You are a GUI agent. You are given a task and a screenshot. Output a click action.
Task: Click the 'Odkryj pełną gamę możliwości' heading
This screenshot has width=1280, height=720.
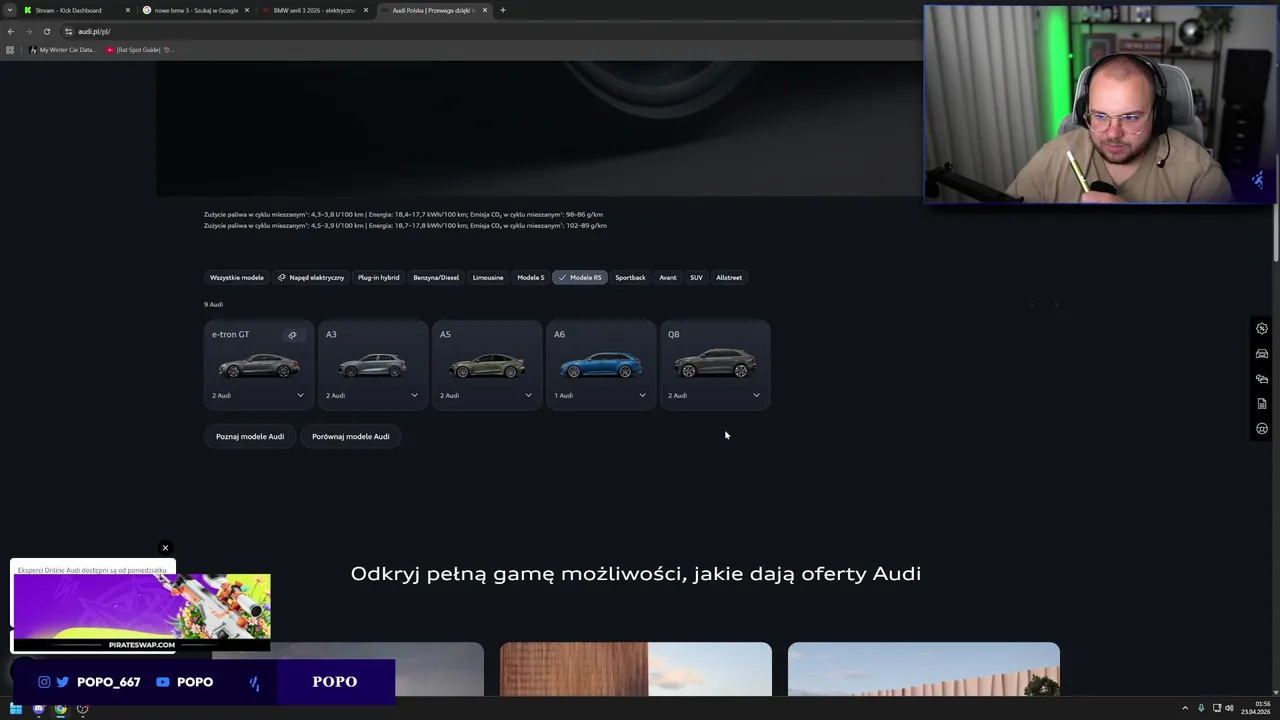[635, 573]
